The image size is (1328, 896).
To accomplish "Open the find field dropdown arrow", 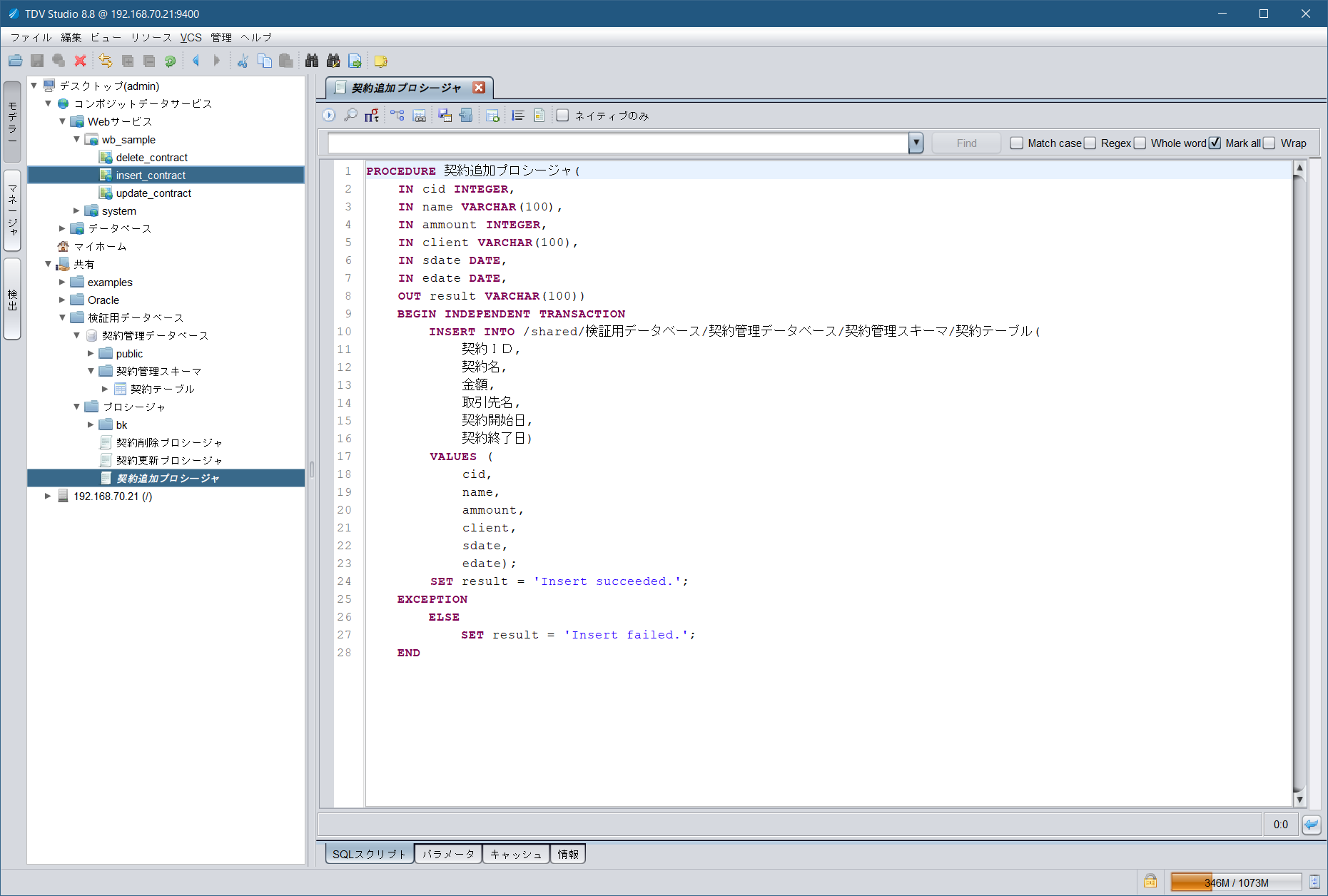I will 916,143.
